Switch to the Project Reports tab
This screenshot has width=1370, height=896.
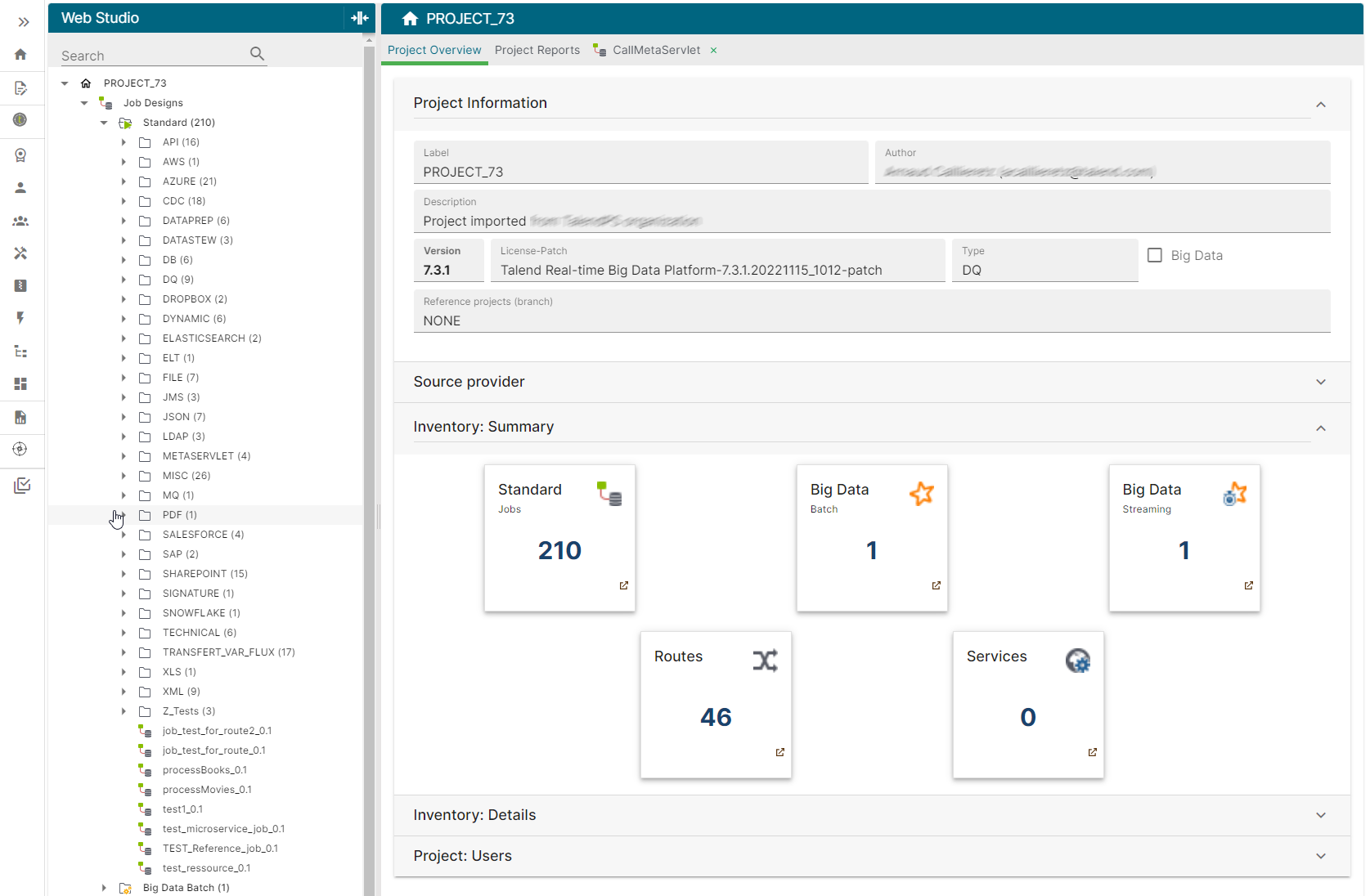tap(537, 50)
